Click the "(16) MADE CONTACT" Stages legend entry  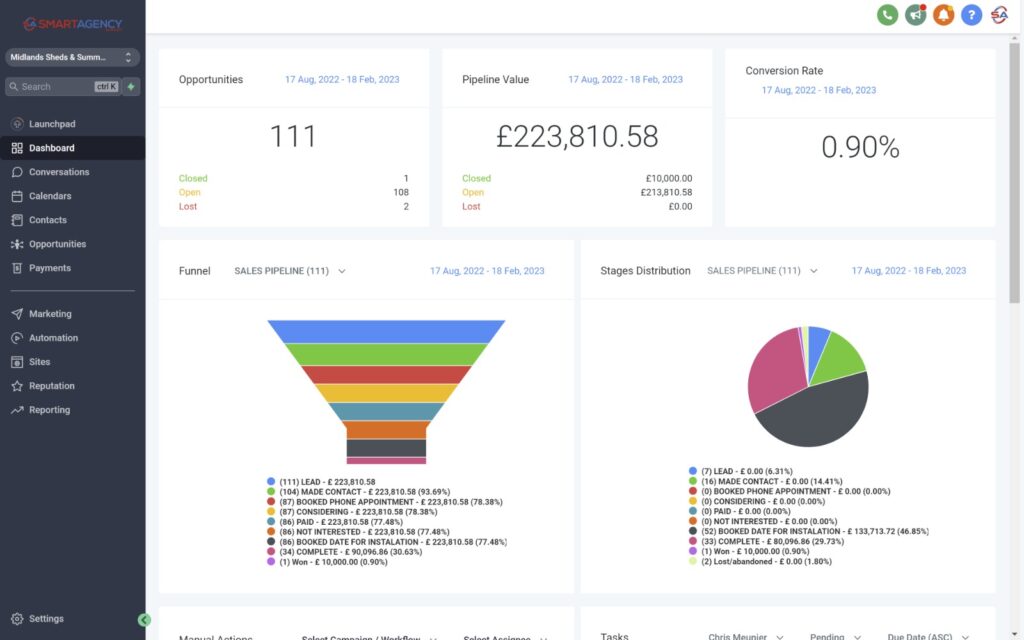point(772,481)
